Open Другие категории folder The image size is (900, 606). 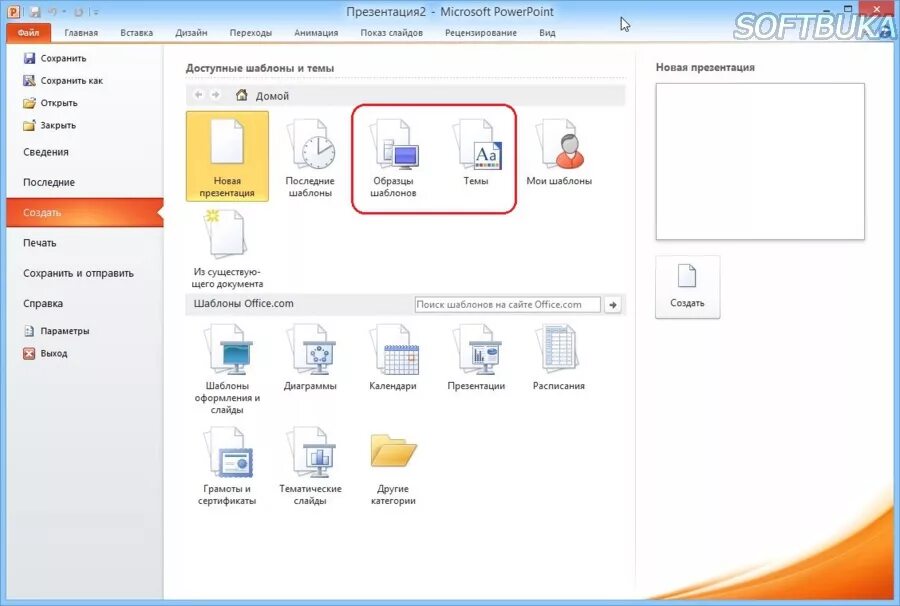pos(393,469)
